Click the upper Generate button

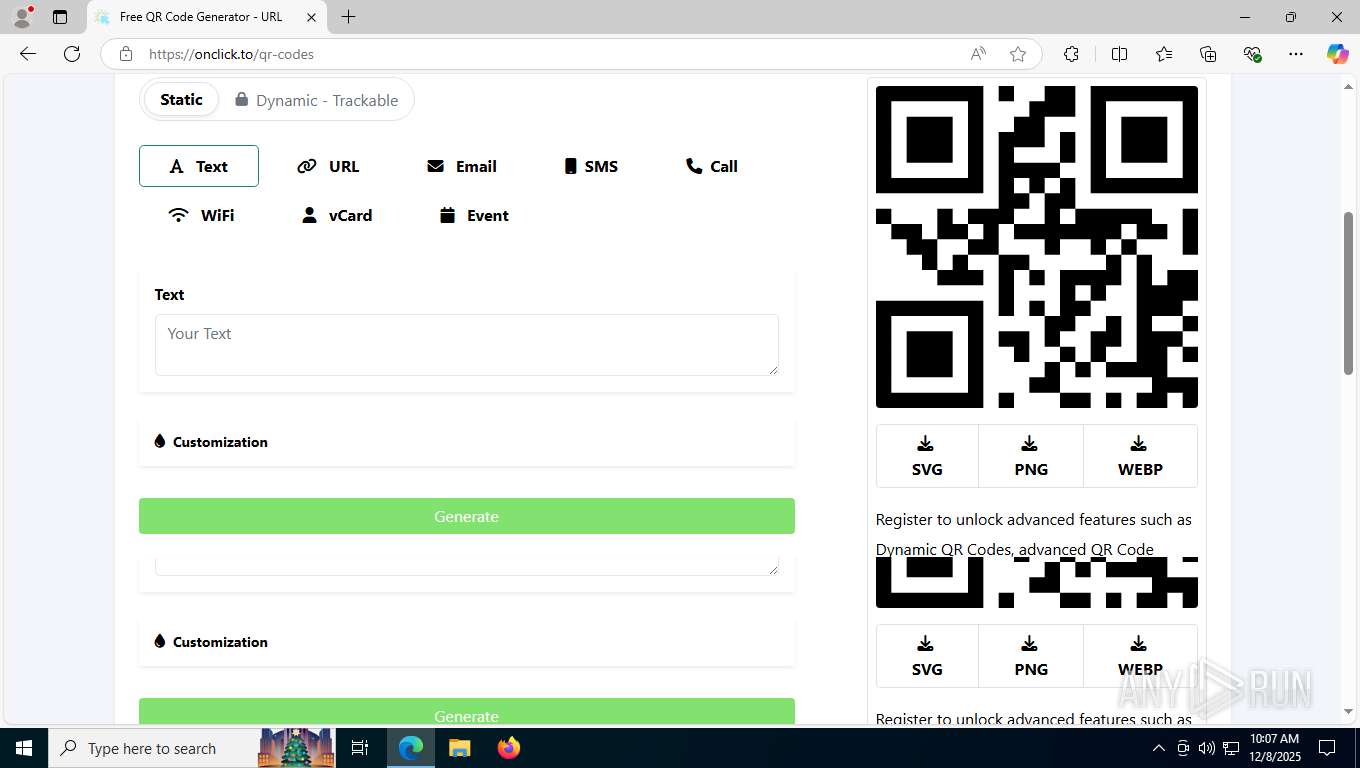tap(467, 516)
